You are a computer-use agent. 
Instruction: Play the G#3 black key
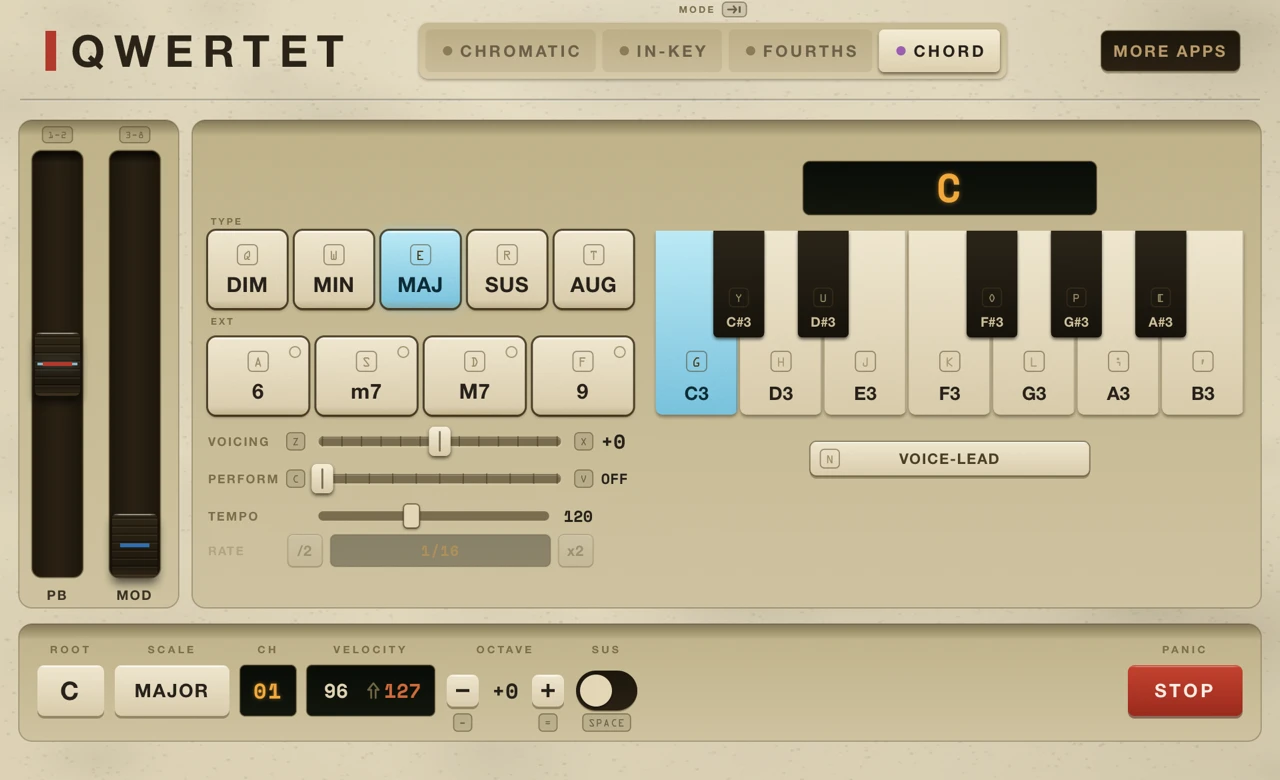(1076, 285)
